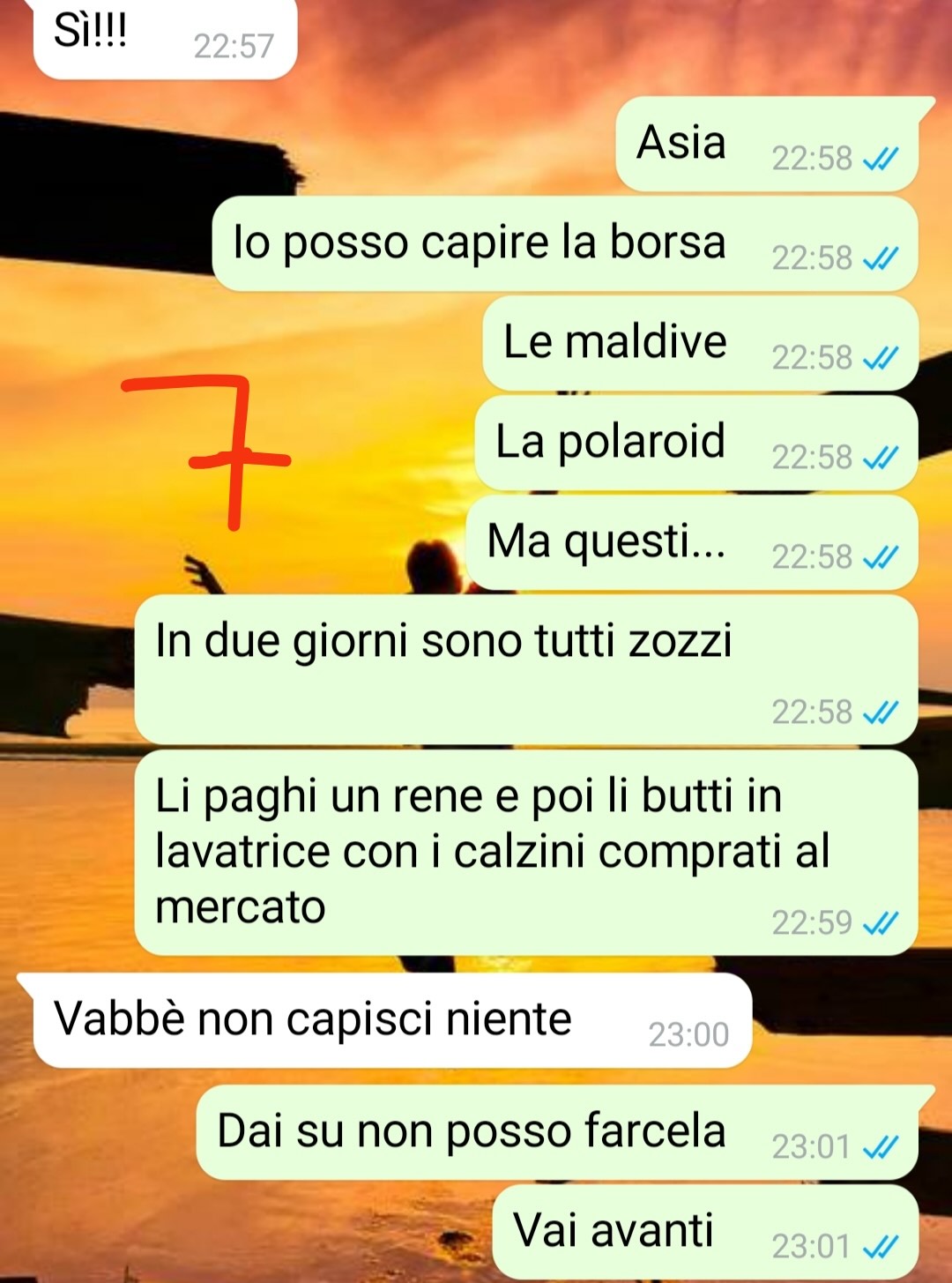Tap the blue ticks on the "Ma questi..." message
The height and width of the screenshot is (1283, 952).
881,557
